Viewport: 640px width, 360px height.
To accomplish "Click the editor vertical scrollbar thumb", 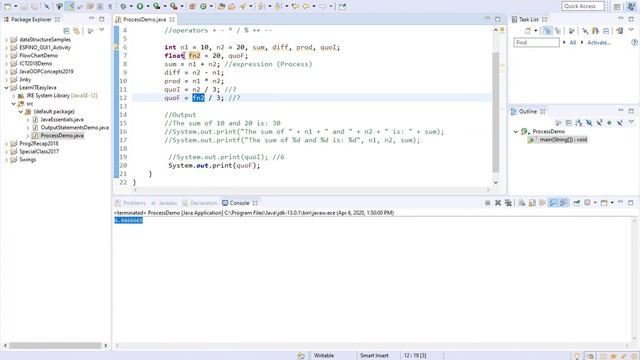I will pos(496,112).
